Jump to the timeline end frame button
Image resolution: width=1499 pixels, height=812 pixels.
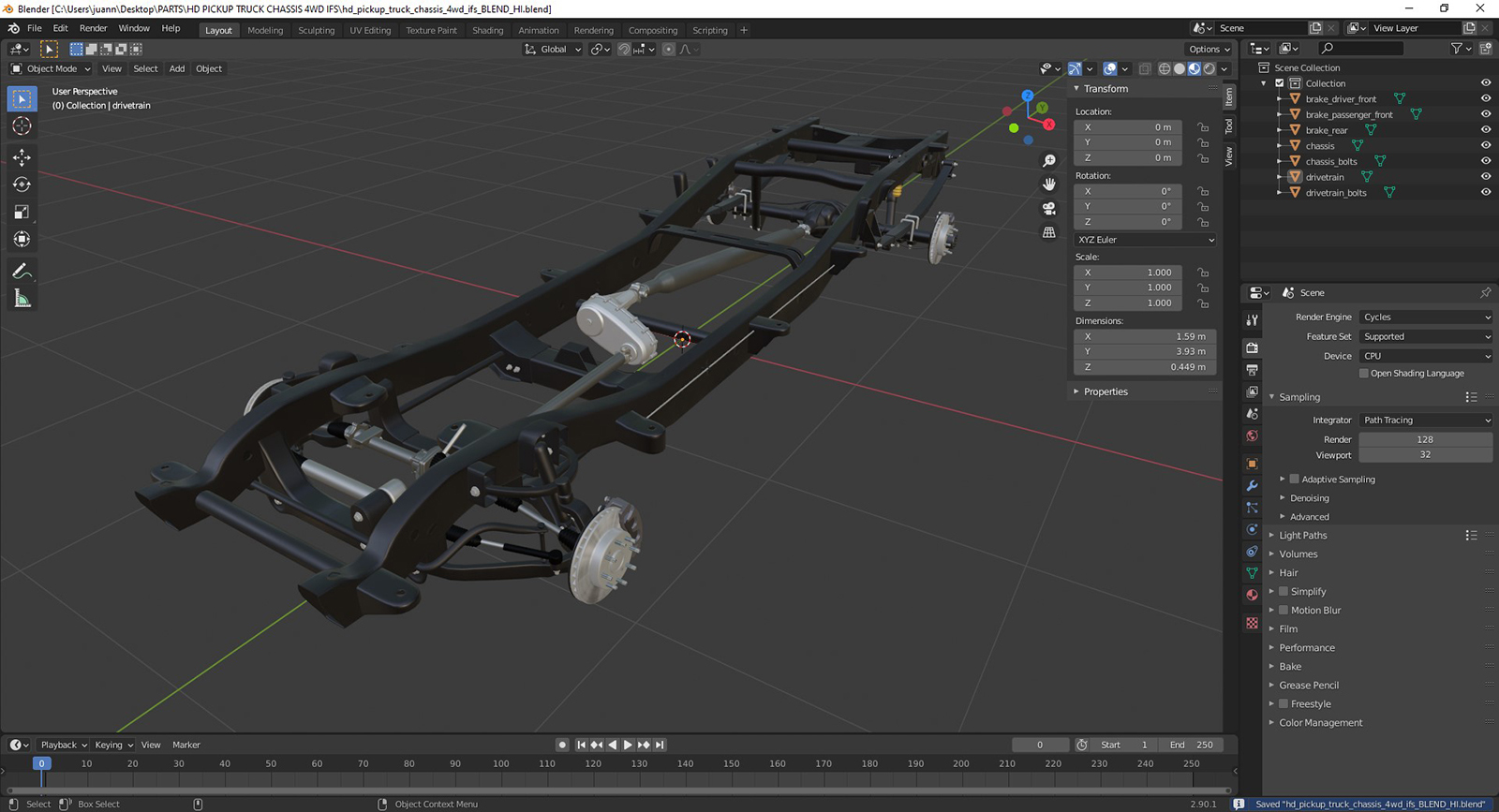(660, 745)
